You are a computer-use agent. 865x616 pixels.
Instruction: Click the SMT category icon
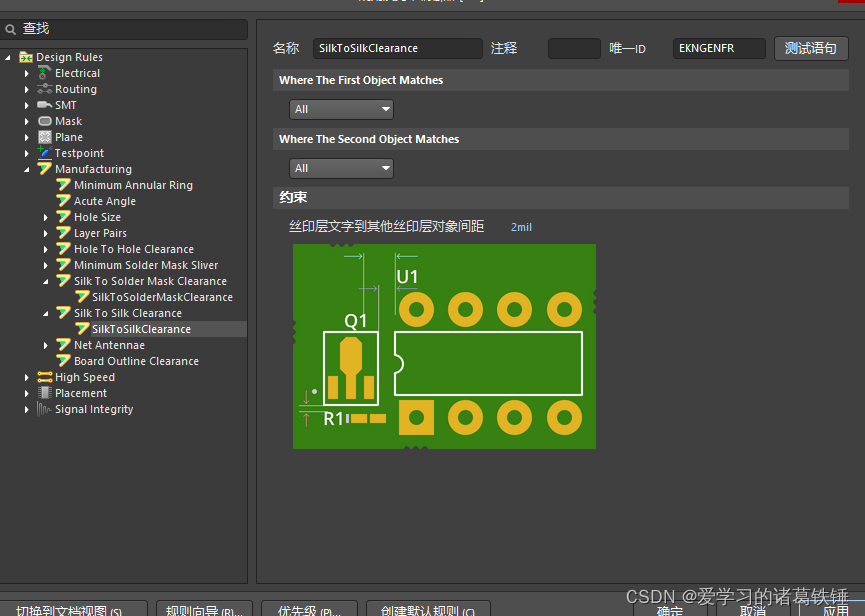click(x=45, y=105)
